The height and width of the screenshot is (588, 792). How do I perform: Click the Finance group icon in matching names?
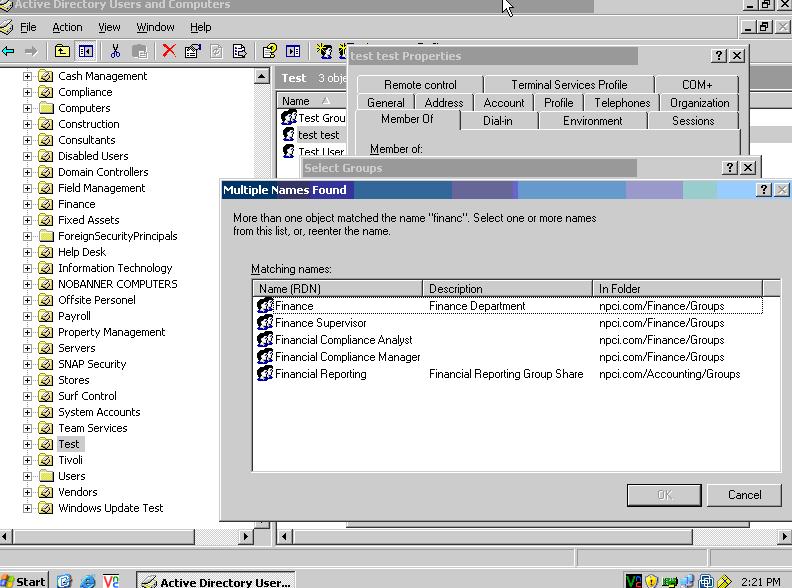click(265, 306)
